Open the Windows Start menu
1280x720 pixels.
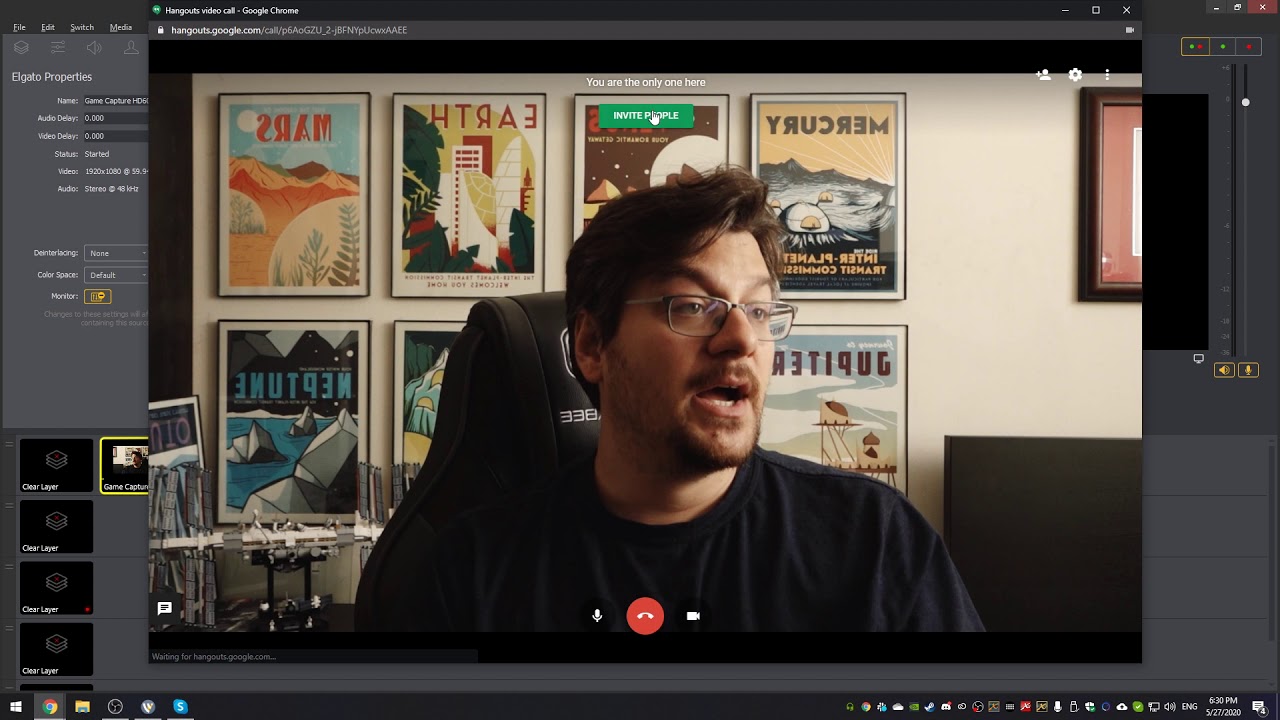(16, 707)
